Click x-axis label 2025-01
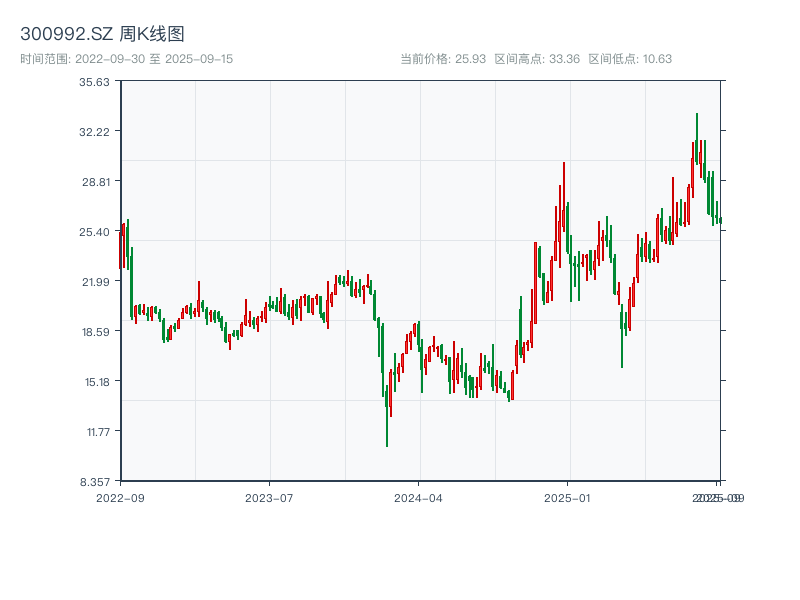 click(x=567, y=498)
